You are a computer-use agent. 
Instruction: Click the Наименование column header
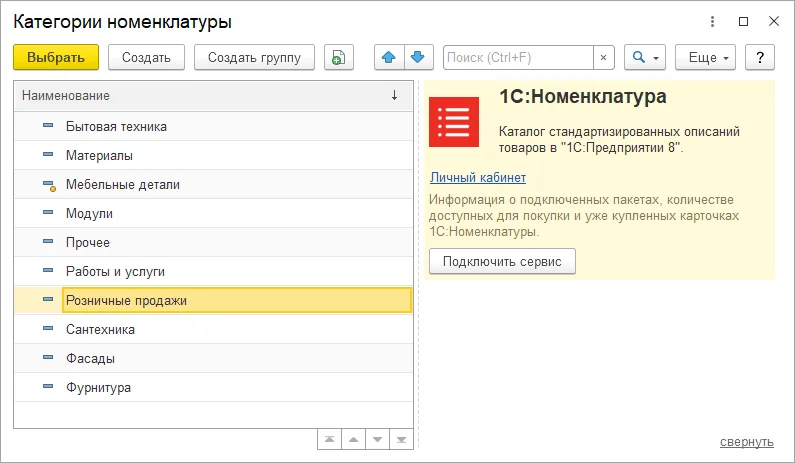pos(213,95)
